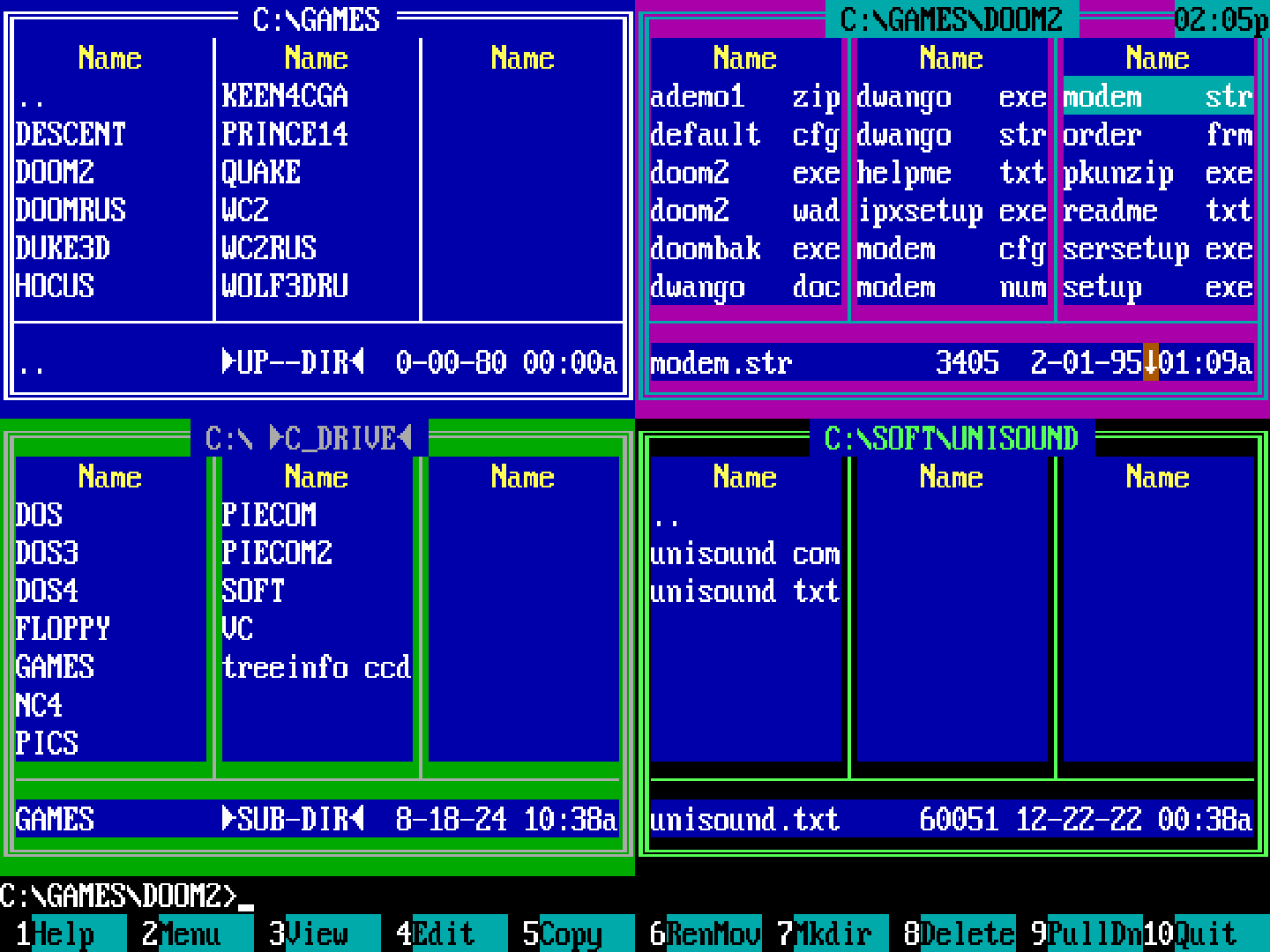Viewport: 1270px width, 952px height.
Task: Select DOOMRUS folder in C:\GAMES panel
Action: tap(111, 210)
